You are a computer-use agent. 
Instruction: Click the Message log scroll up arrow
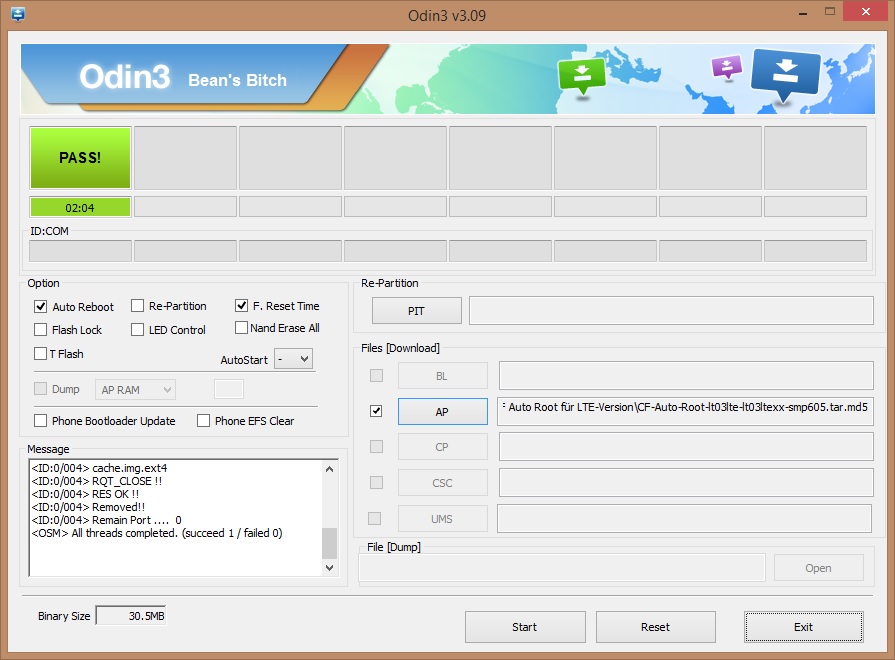(x=329, y=469)
